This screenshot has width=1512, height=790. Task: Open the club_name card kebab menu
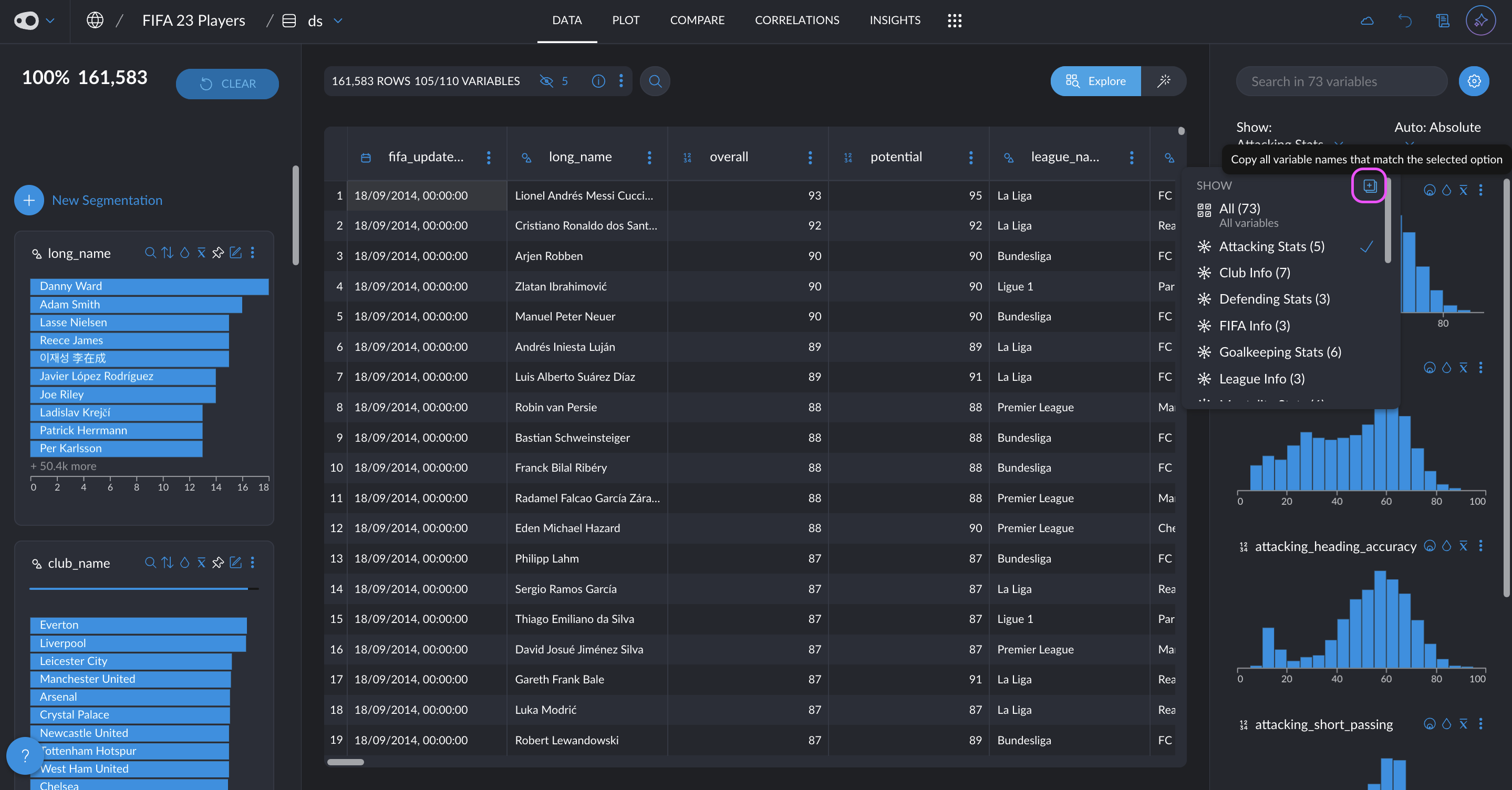252,563
